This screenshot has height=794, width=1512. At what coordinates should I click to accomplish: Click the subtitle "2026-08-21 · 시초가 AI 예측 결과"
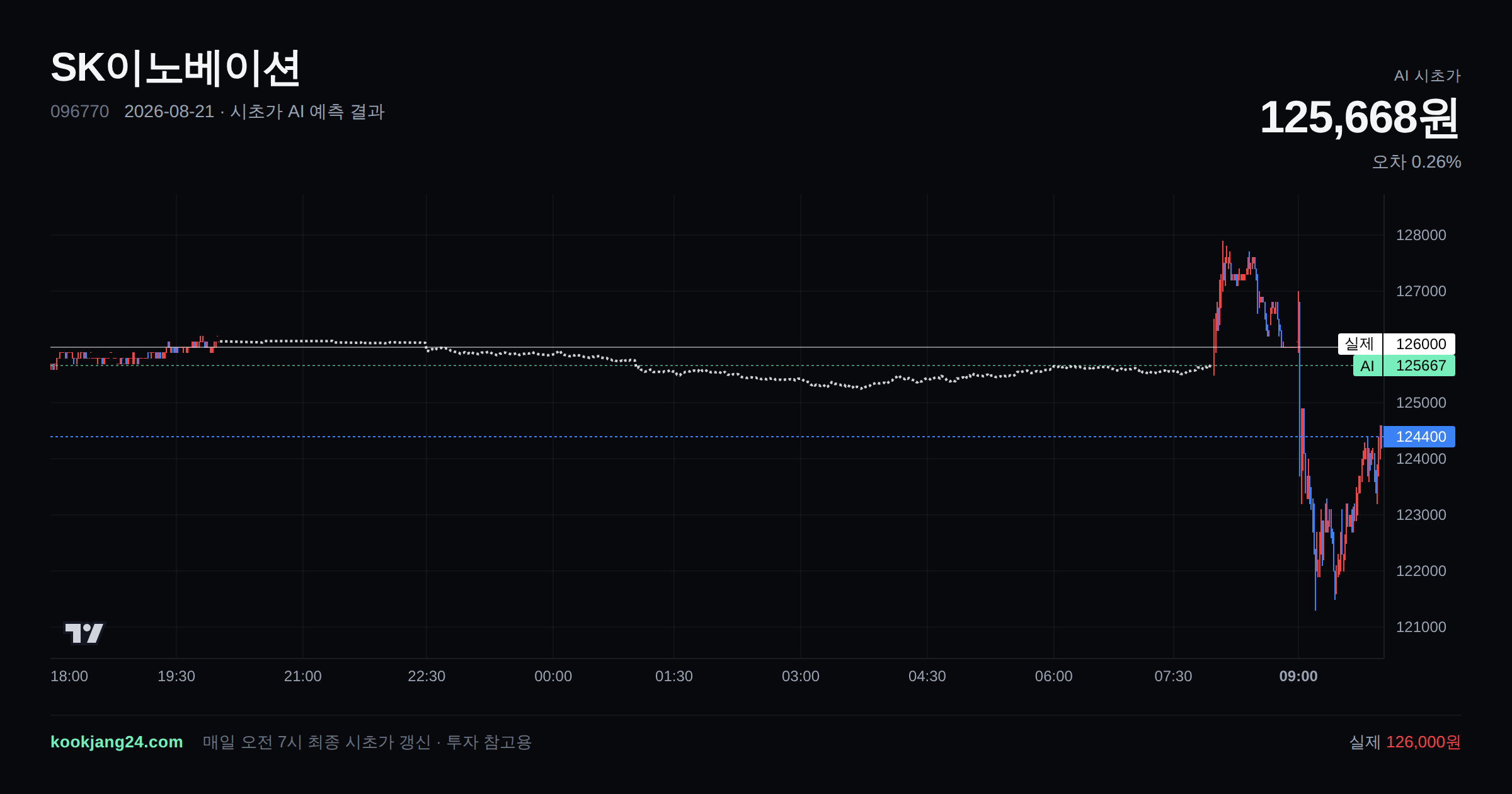(255, 112)
